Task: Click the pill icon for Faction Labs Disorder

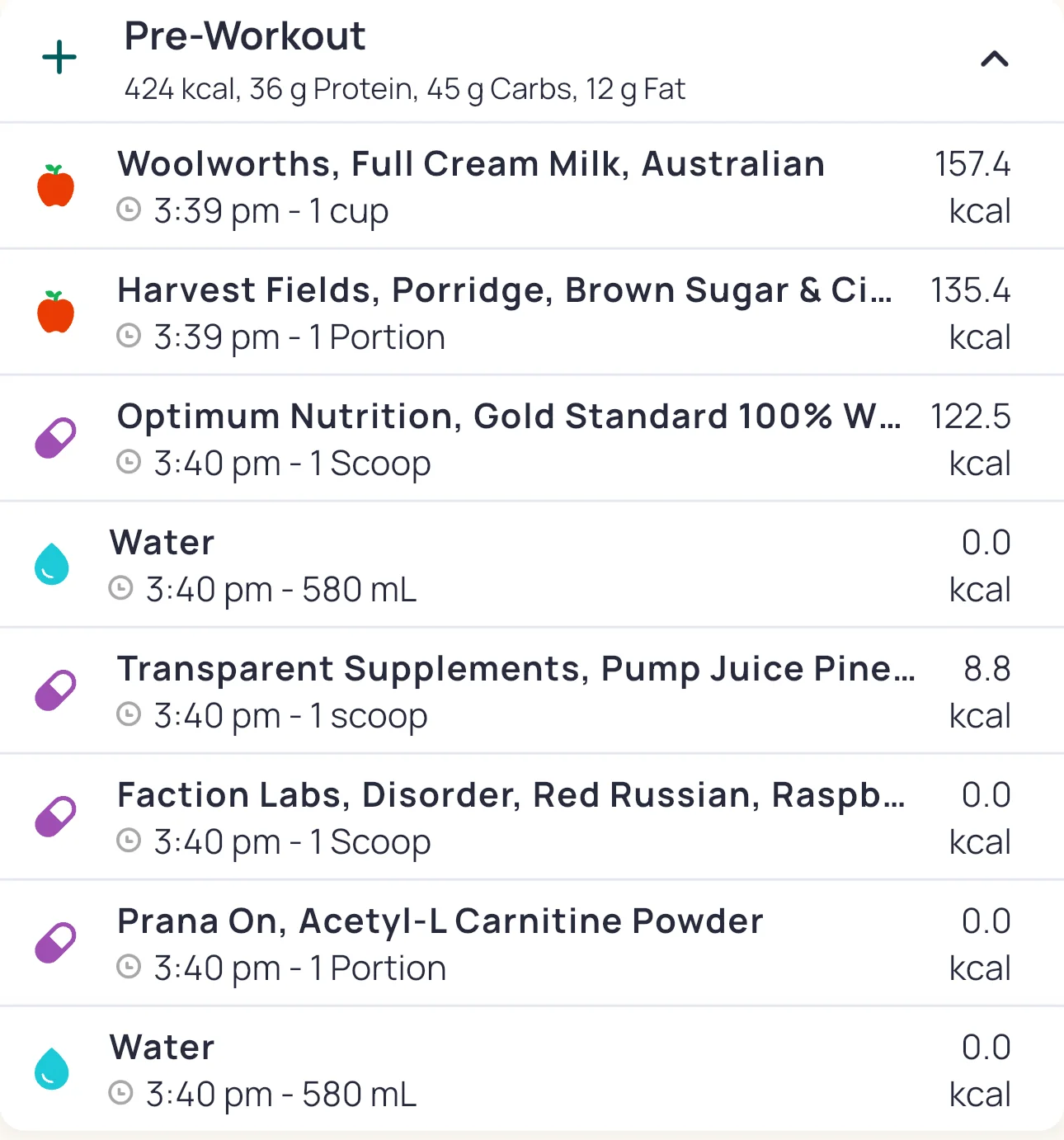Action: click(55, 817)
